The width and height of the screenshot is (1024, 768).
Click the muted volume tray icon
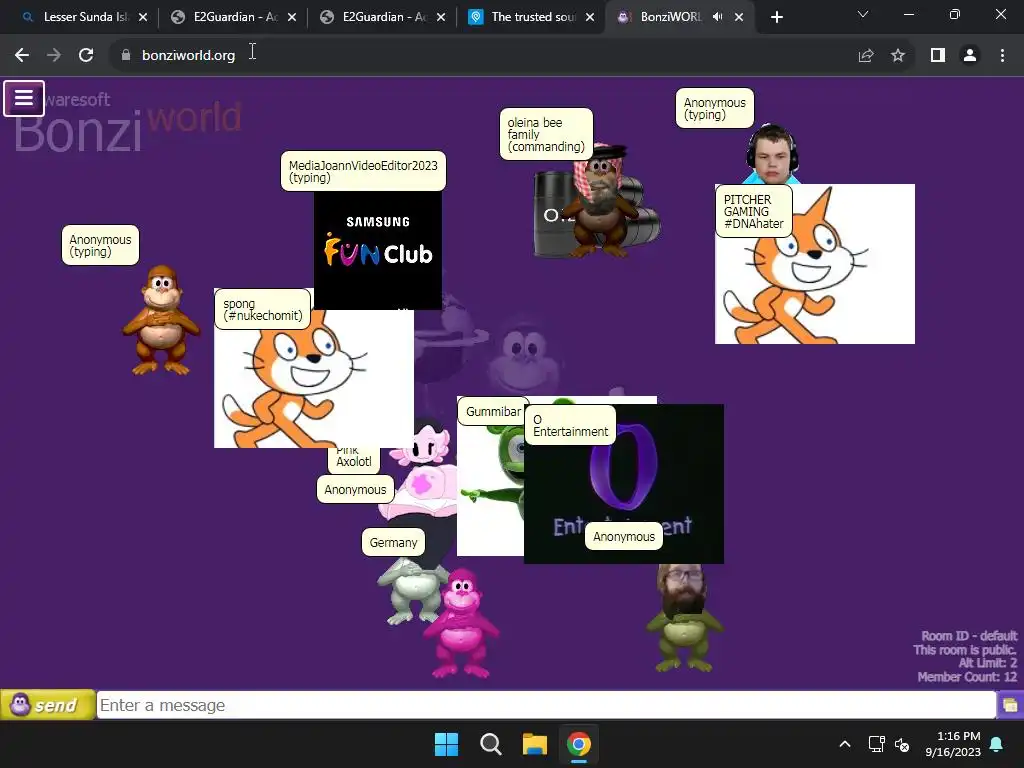tap(902, 744)
